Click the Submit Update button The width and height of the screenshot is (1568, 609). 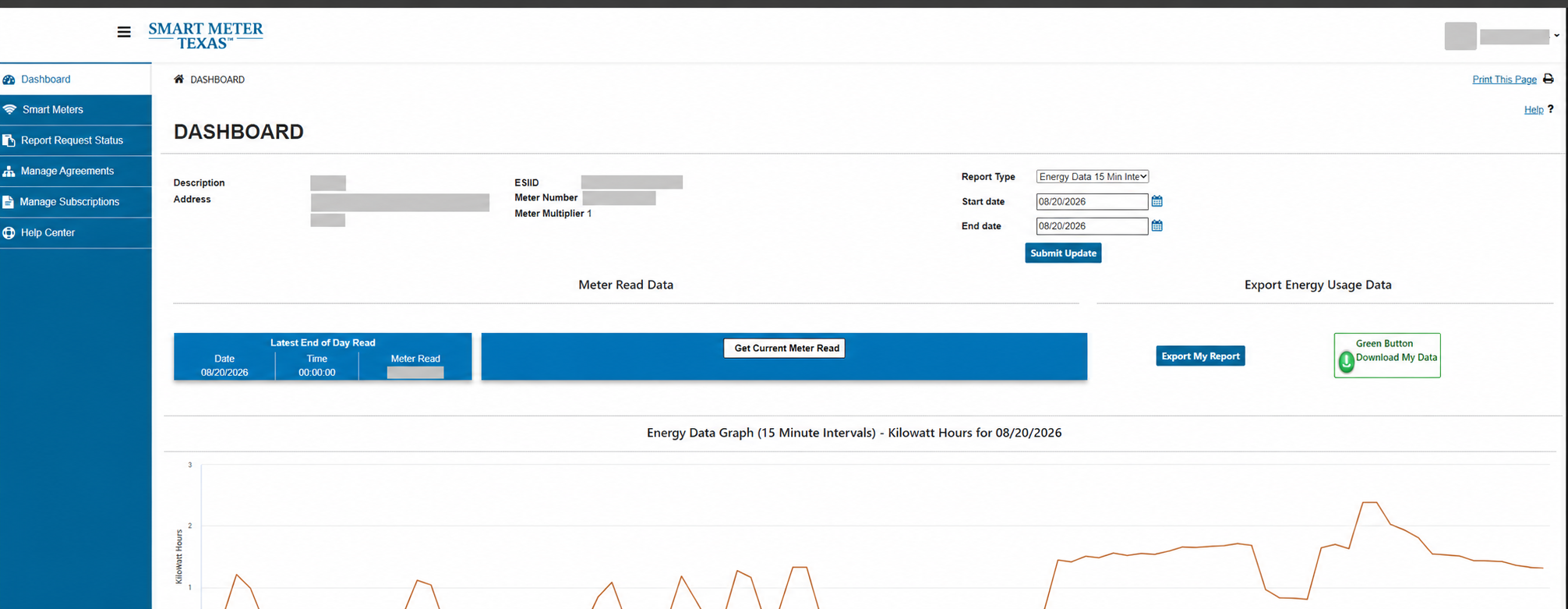pyautogui.click(x=1063, y=253)
